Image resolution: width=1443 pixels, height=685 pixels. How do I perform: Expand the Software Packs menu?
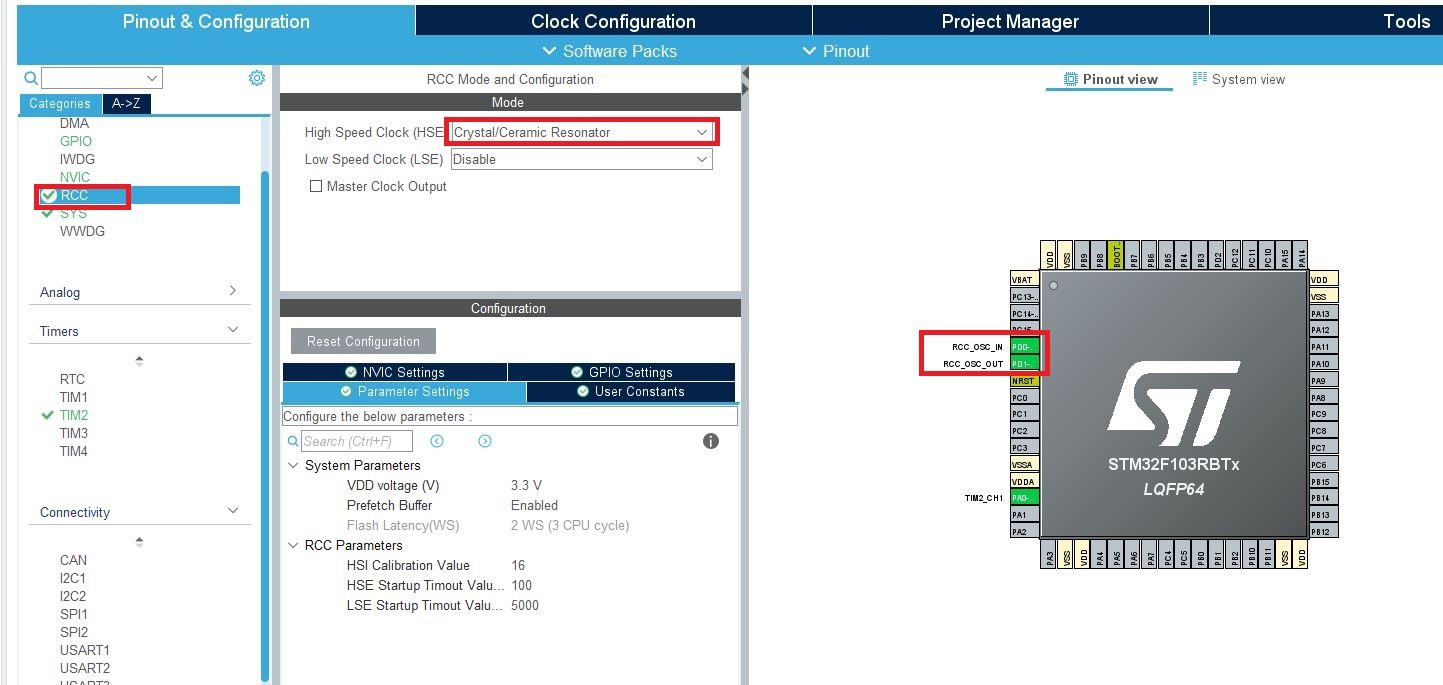click(609, 51)
